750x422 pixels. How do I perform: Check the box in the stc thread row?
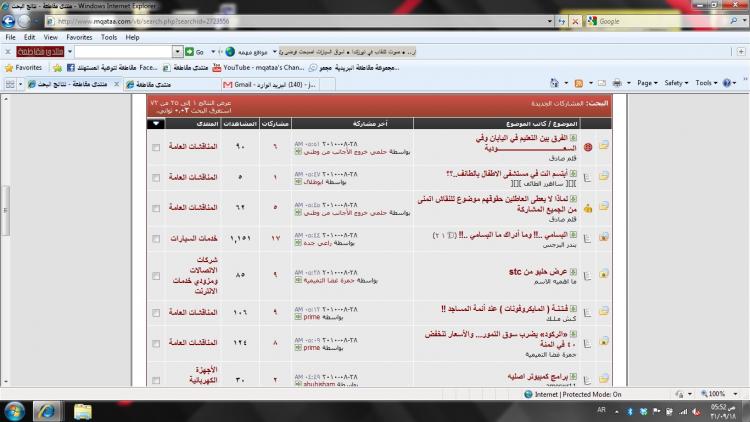pyautogui.click(x=155, y=272)
